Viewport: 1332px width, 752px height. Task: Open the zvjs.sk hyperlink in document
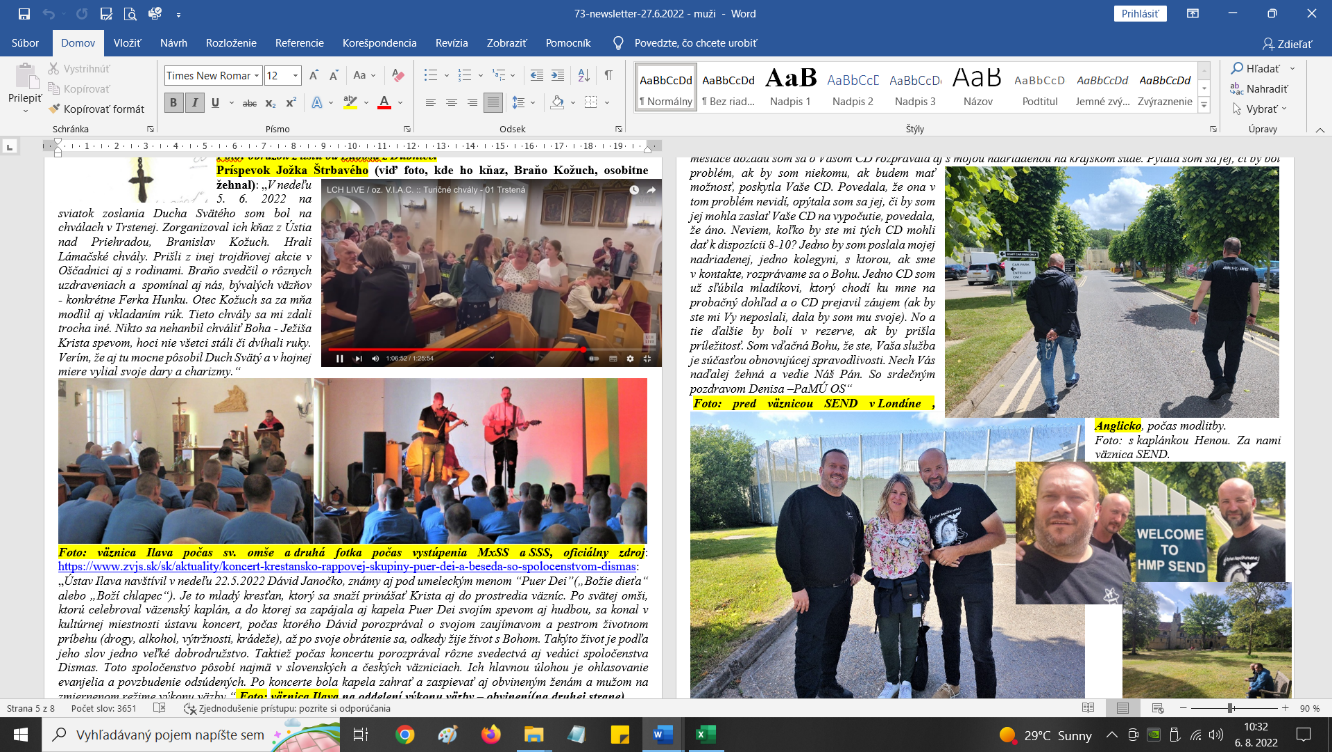tap(349, 566)
